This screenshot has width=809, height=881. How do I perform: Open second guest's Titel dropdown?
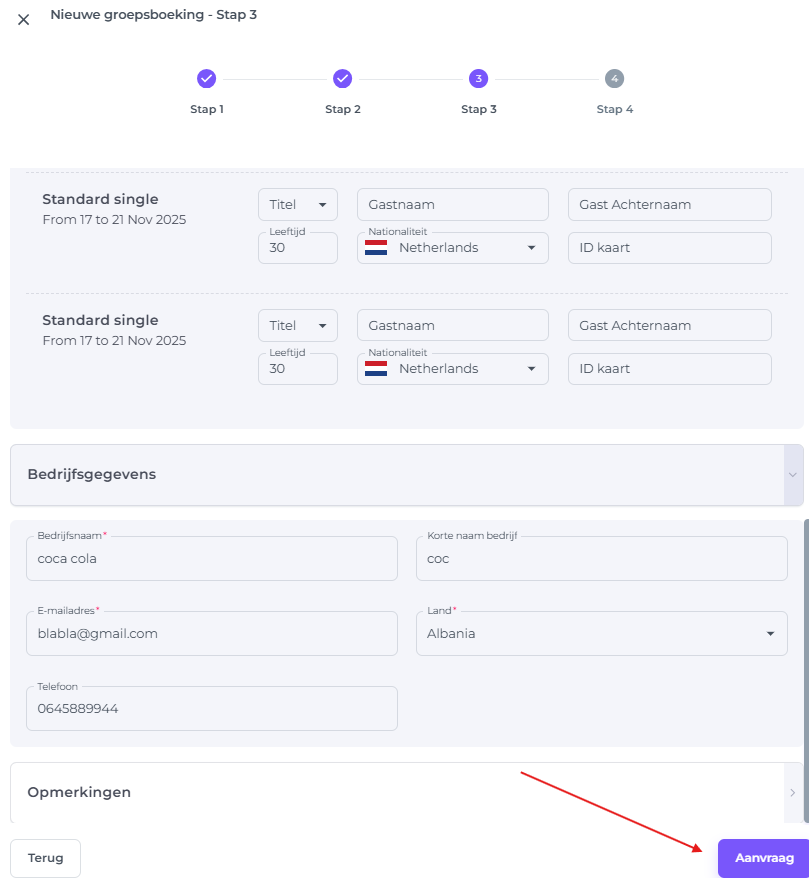pyautogui.click(x=297, y=326)
